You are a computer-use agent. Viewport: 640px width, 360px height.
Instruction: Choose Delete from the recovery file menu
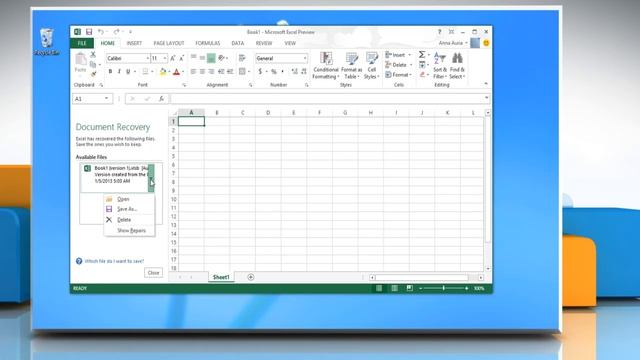coord(129,220)
